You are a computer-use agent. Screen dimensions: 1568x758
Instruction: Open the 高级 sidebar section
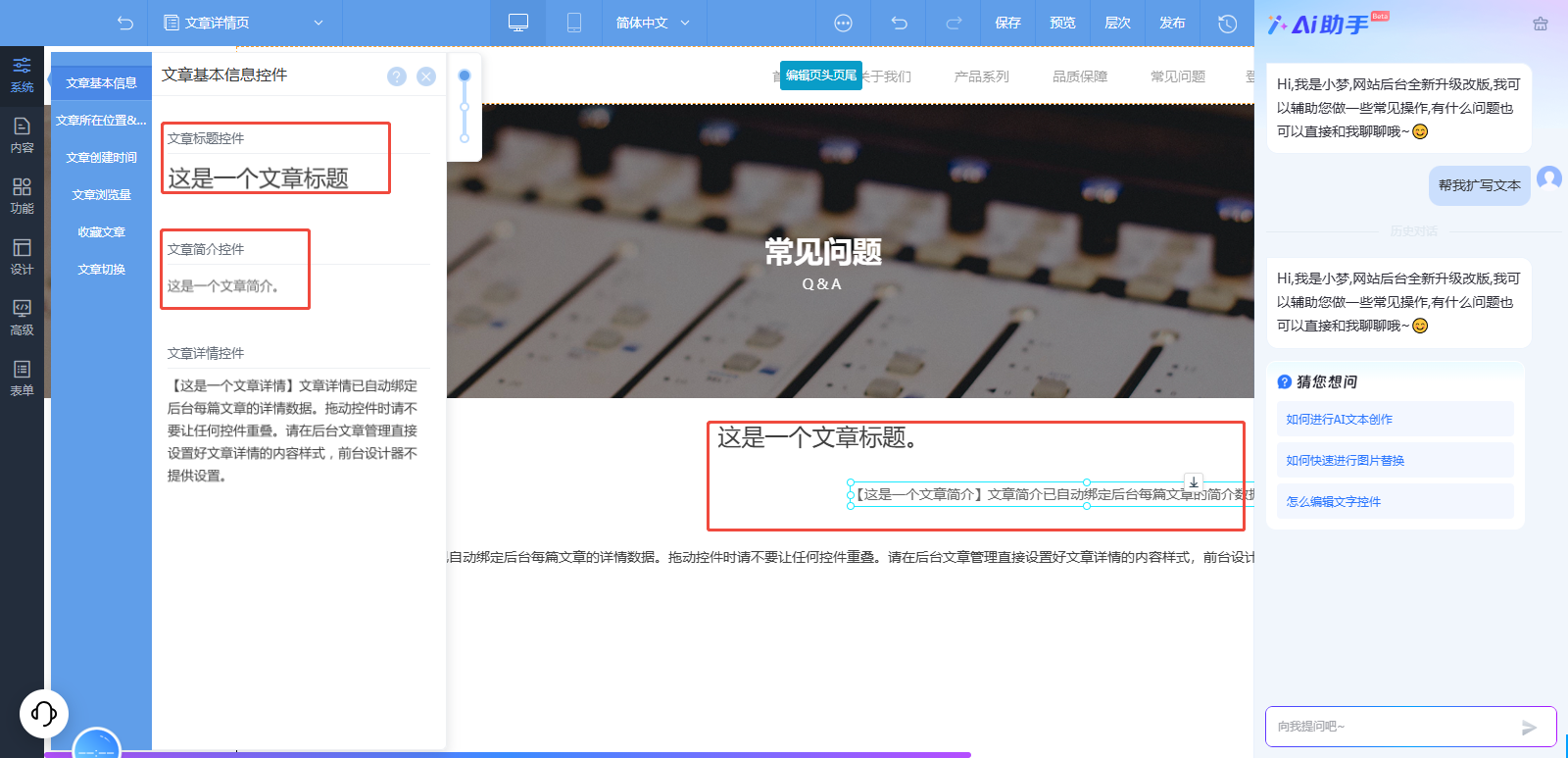pos(22,318)
